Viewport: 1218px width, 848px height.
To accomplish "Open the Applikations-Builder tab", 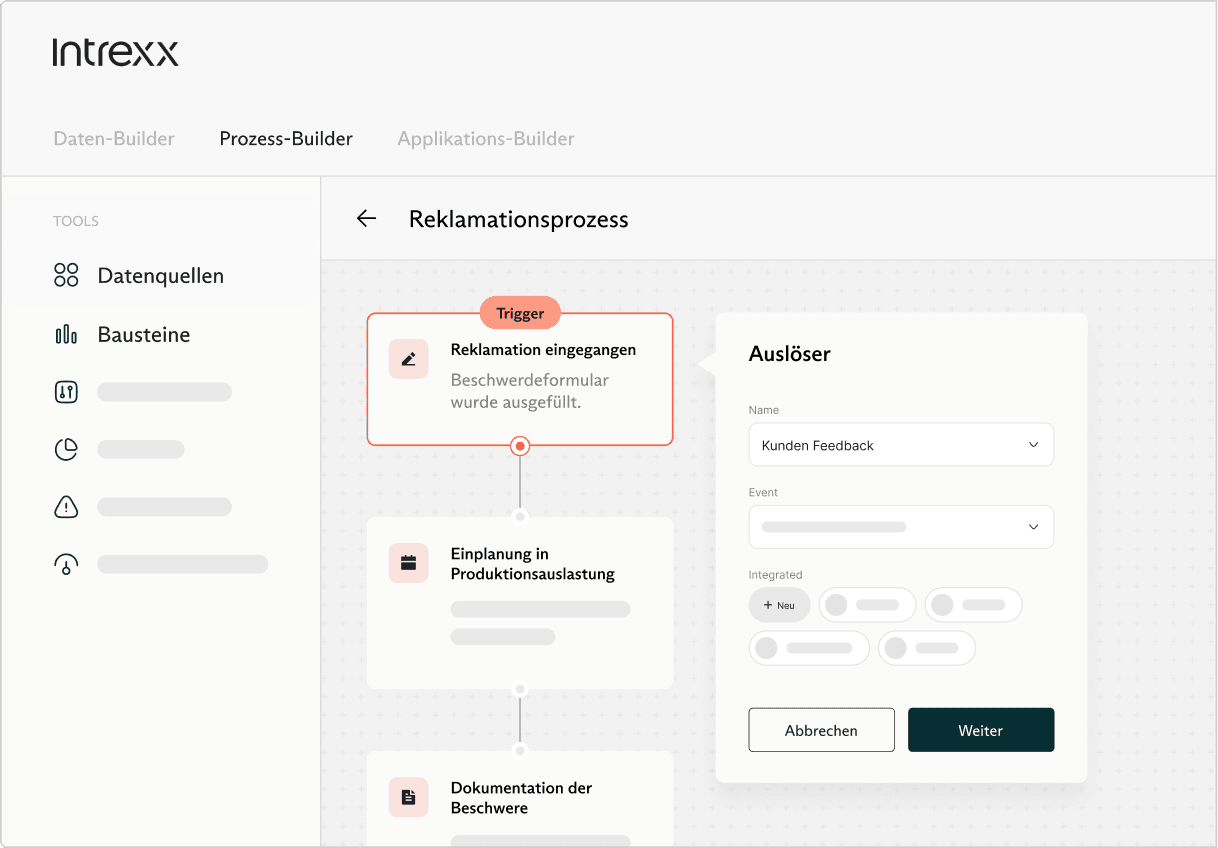I will (486, 139).
